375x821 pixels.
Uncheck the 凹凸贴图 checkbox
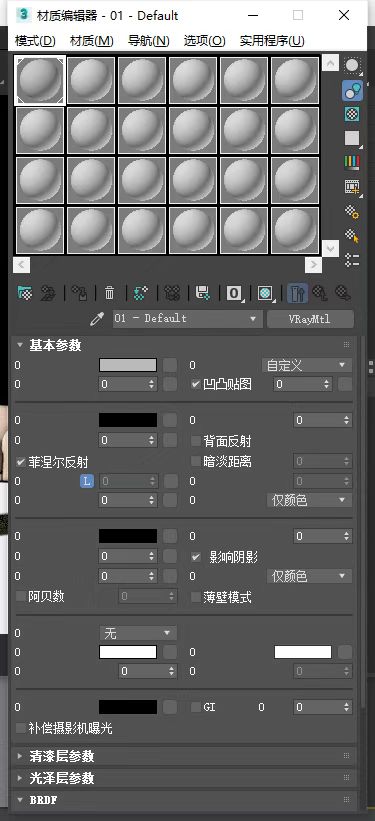pyautogui.click(x=196, y=385)
